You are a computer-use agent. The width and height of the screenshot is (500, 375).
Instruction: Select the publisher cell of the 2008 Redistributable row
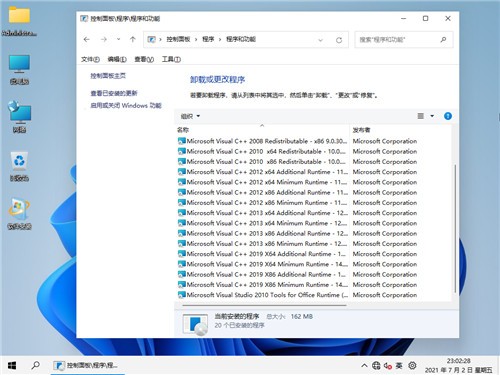(x=385, y=141)
